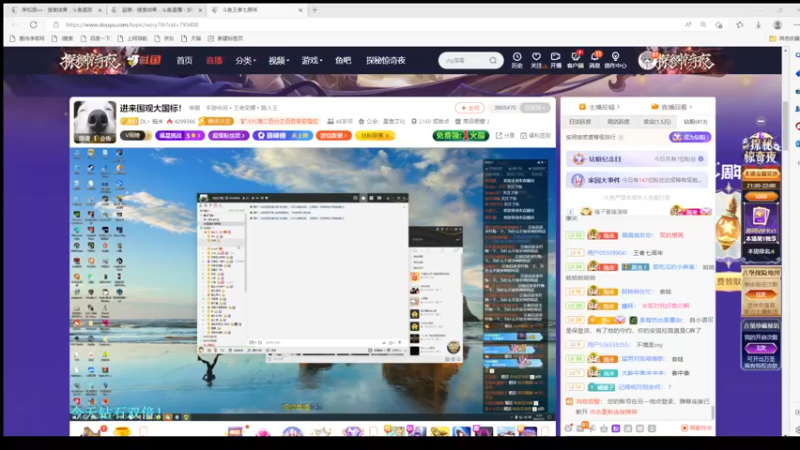Click the 发邮 button beside follower count
Screen dimensions: 800x450
[469, 108]
